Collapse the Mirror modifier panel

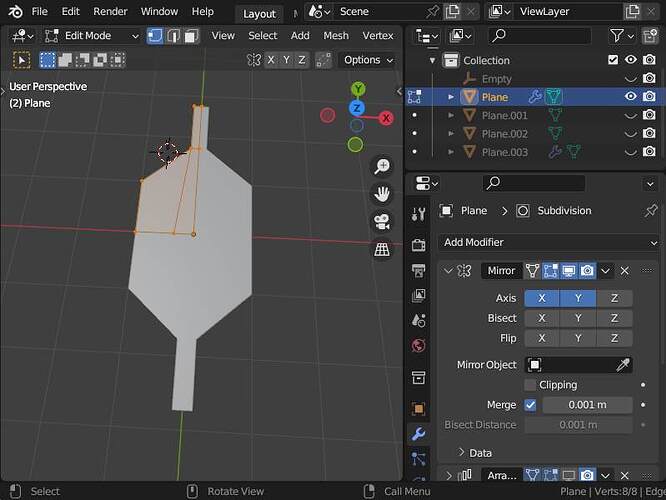tap(447, 271)
